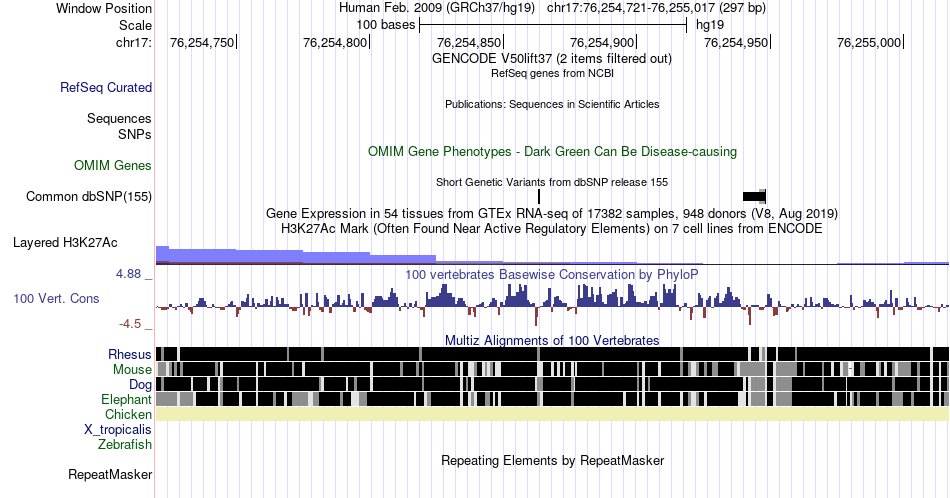Open the OMIM Gene Phenotypes track title

tap(552, 151)
